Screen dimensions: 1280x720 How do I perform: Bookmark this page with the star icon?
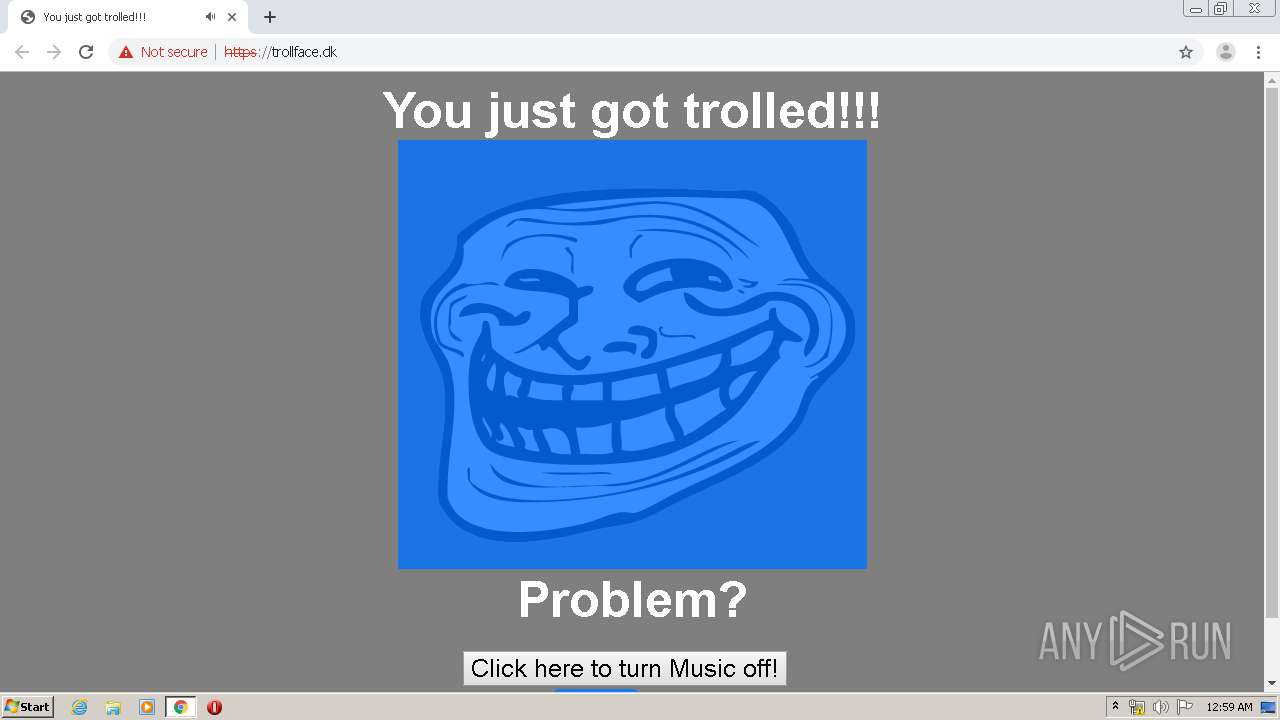click(1186, 52)
